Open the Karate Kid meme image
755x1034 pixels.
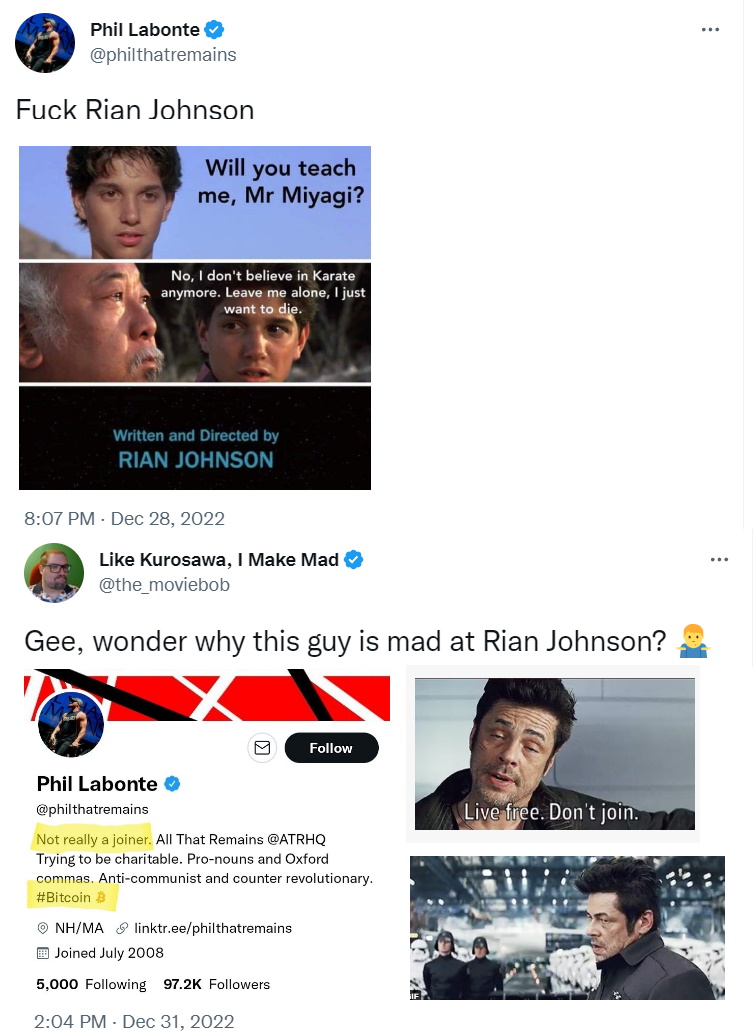point(195,318)
